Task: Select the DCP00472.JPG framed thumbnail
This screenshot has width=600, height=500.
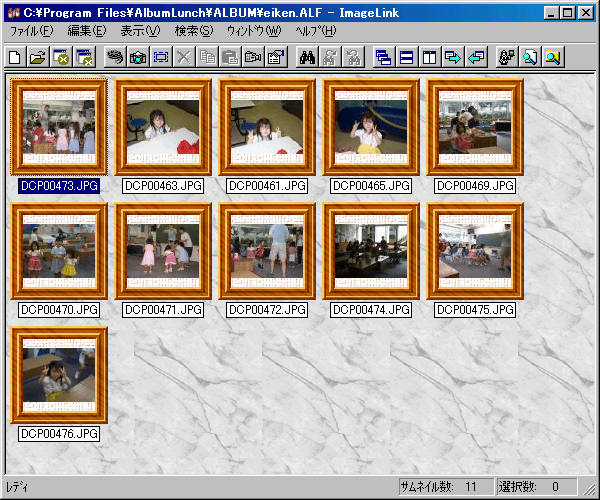Action: (x=267, y=251)
